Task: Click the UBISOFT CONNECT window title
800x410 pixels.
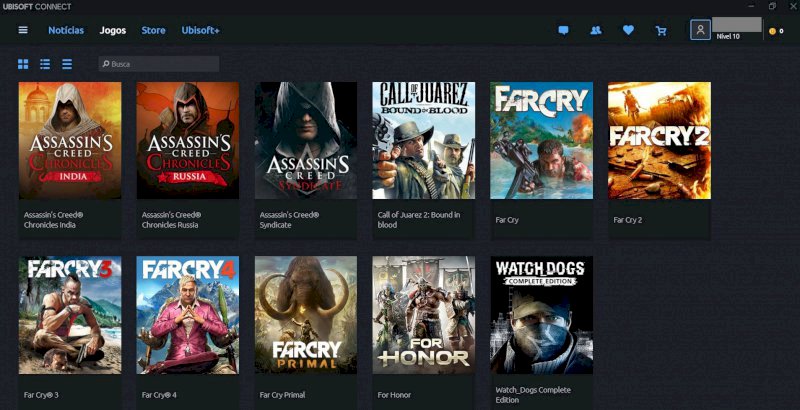Action: (x=37, y=7)
